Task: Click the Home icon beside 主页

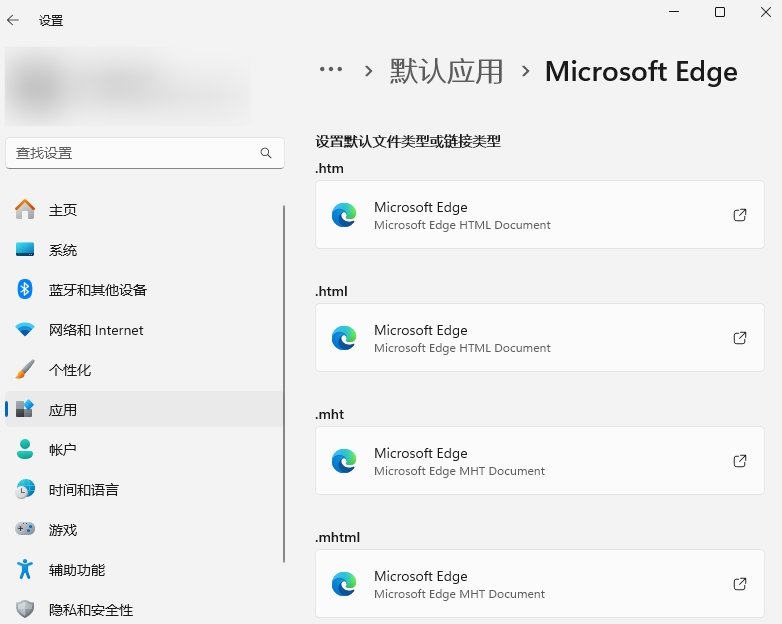Action: [x=25, y=210]
